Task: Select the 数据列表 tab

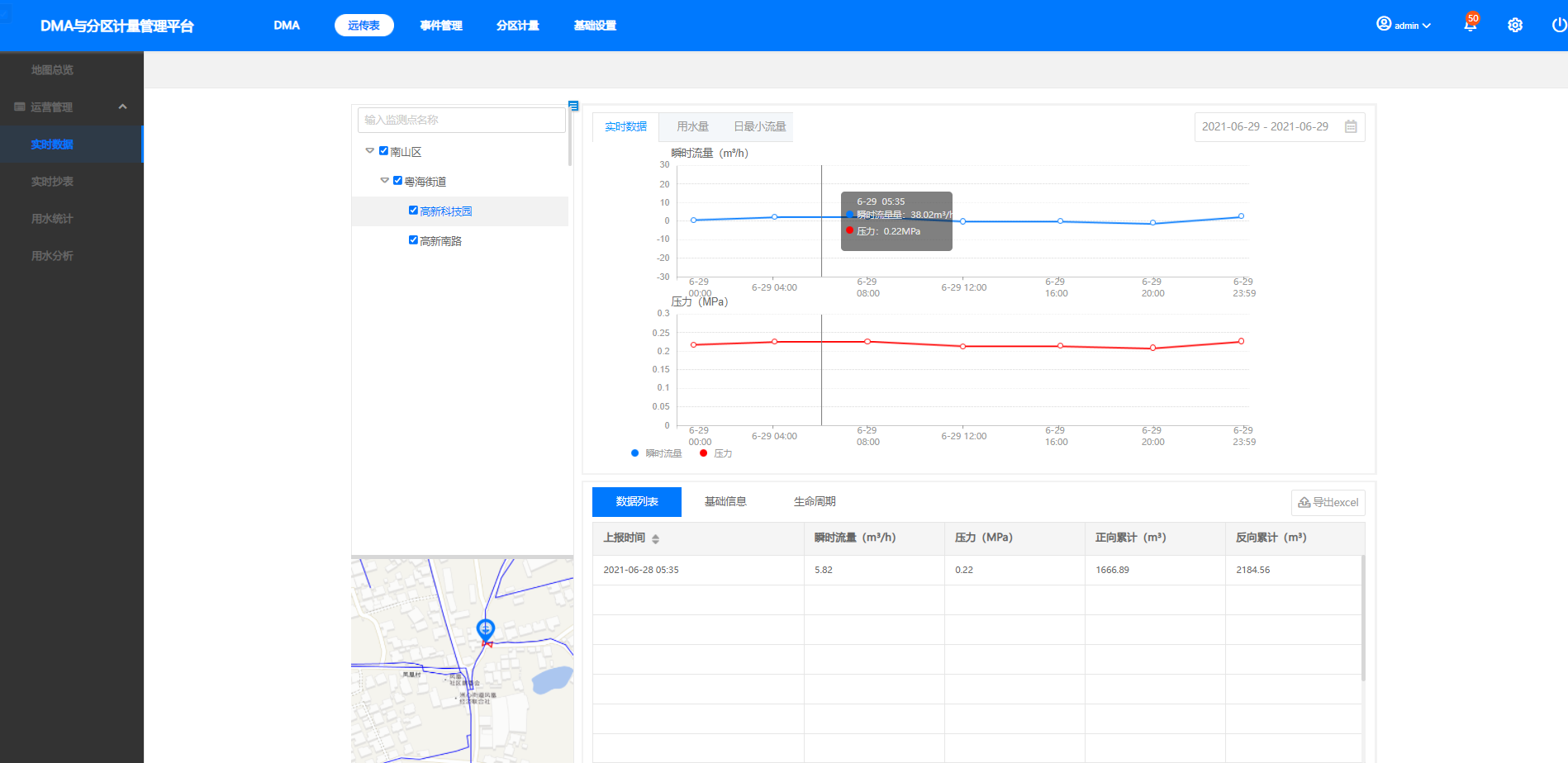Action: [x=637, y=501]
